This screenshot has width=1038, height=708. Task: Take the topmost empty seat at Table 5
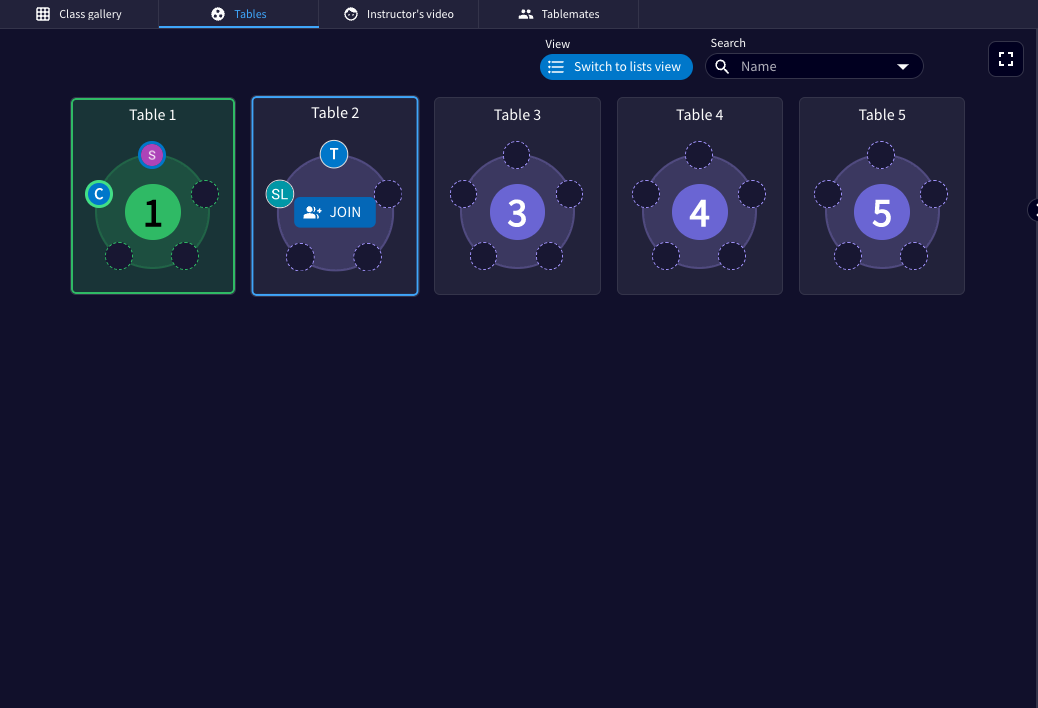(881, 155)
